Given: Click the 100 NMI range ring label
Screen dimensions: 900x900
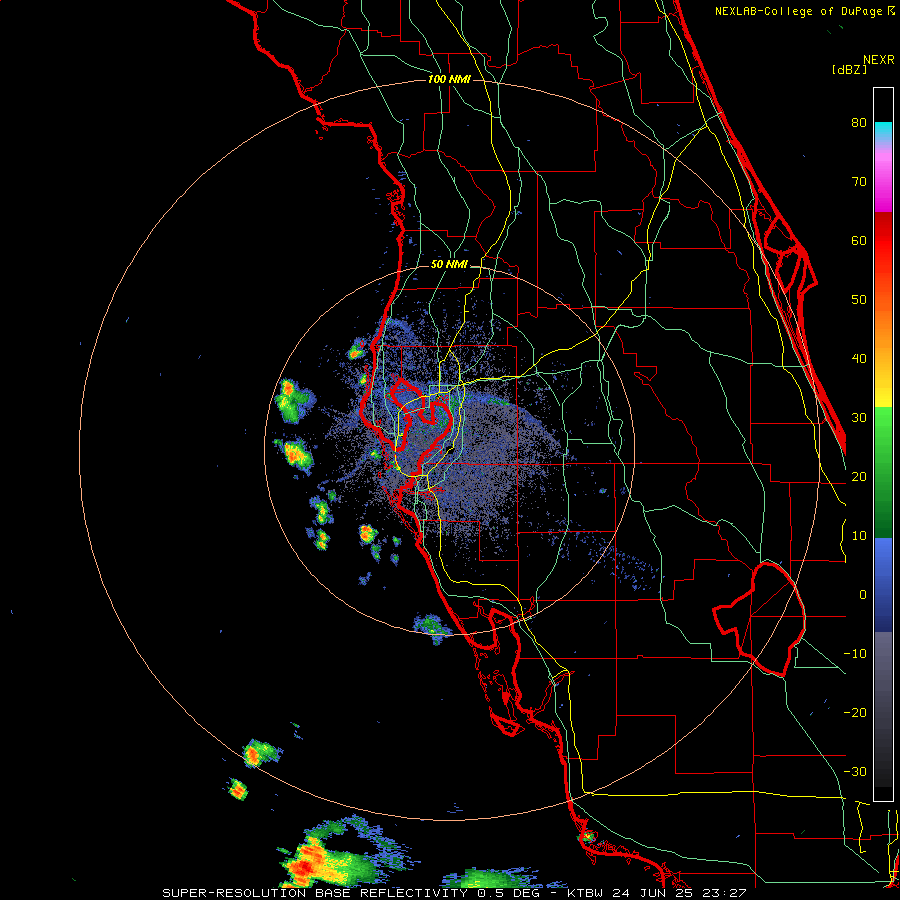Looking at the screenshot, I should pyautogui.click(x=449, y=79).
